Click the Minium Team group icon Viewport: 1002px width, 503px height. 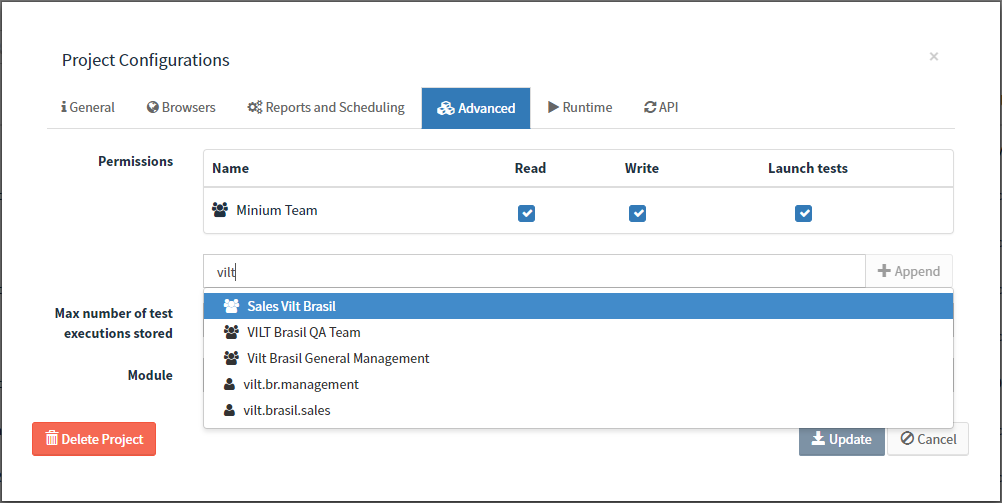[220, 210]
